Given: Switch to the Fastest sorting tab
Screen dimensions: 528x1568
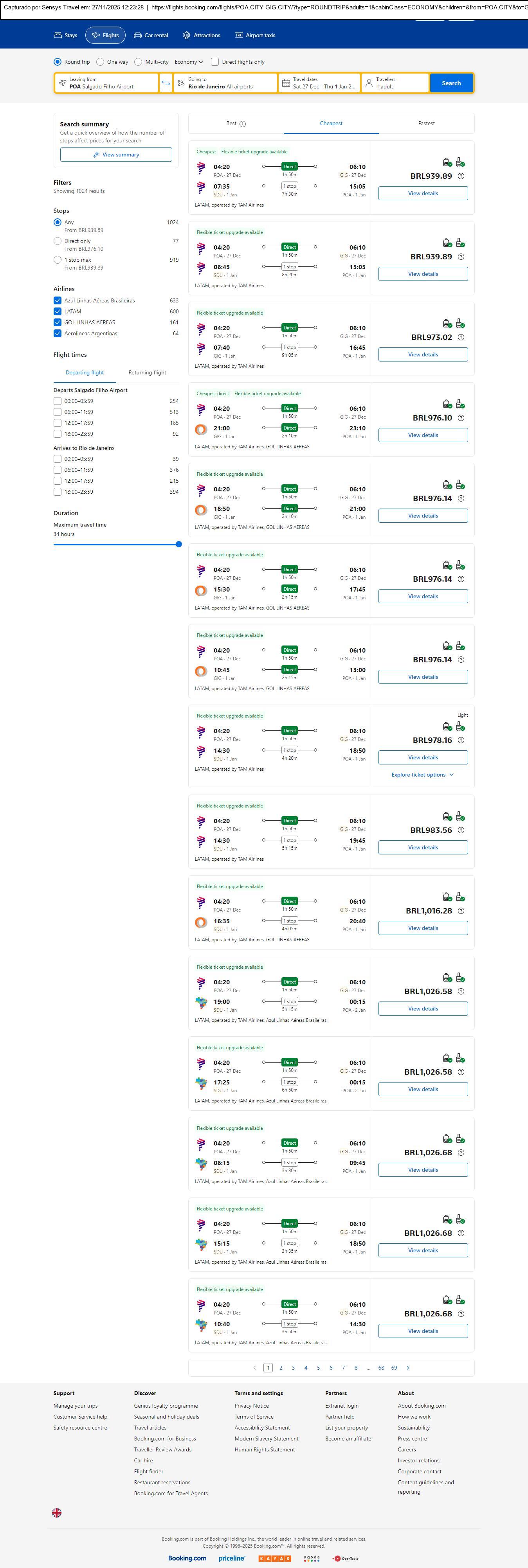Looking at the screenshot, I should tap(426, 124).
